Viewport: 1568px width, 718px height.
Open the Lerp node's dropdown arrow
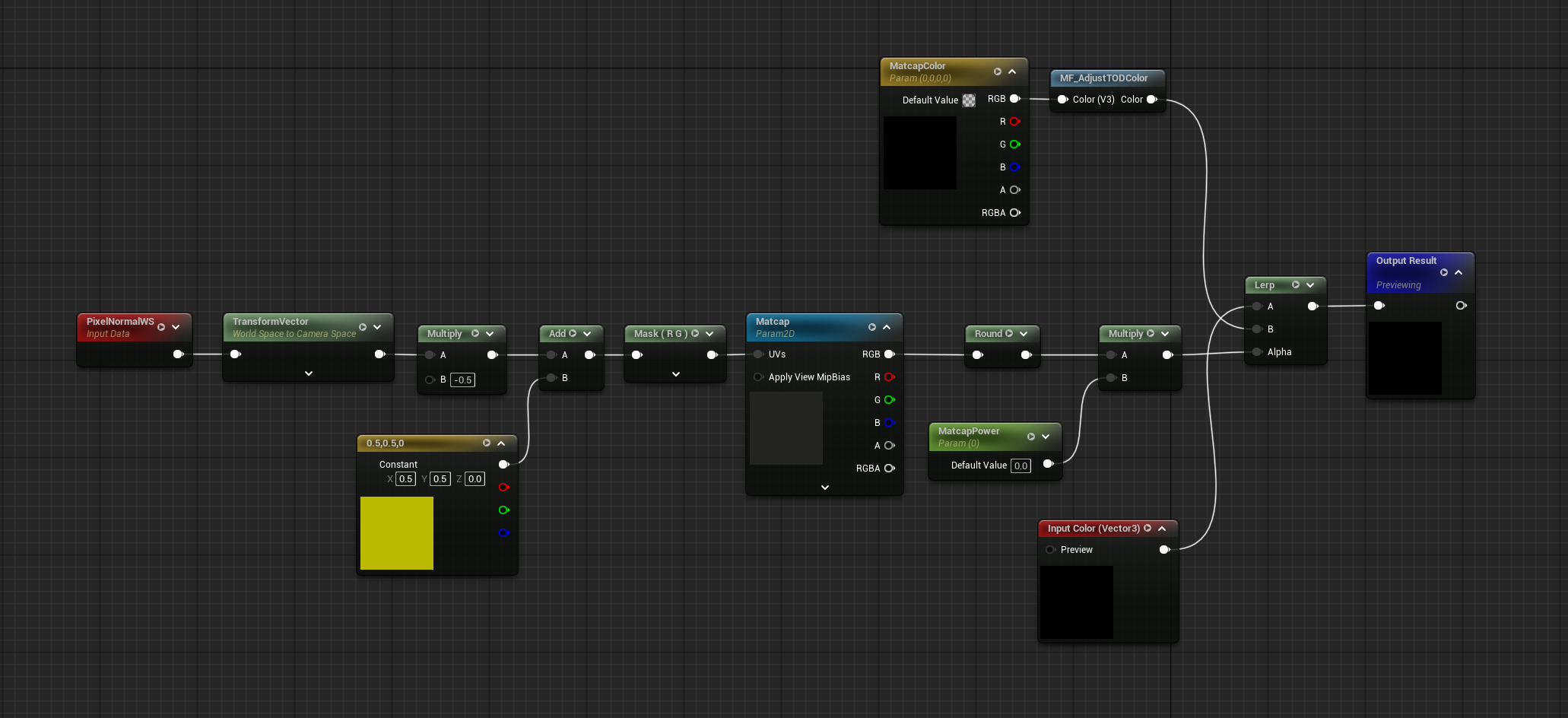point(1309,284)
